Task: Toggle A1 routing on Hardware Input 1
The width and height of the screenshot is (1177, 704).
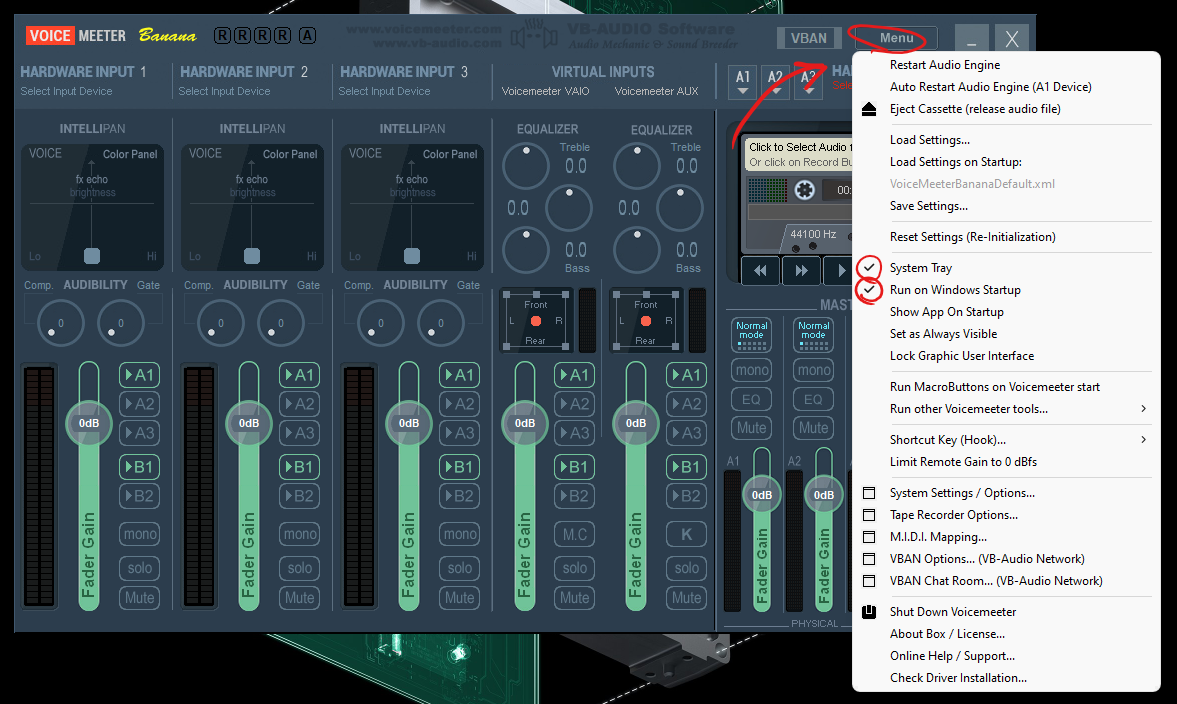Action: 140,375
